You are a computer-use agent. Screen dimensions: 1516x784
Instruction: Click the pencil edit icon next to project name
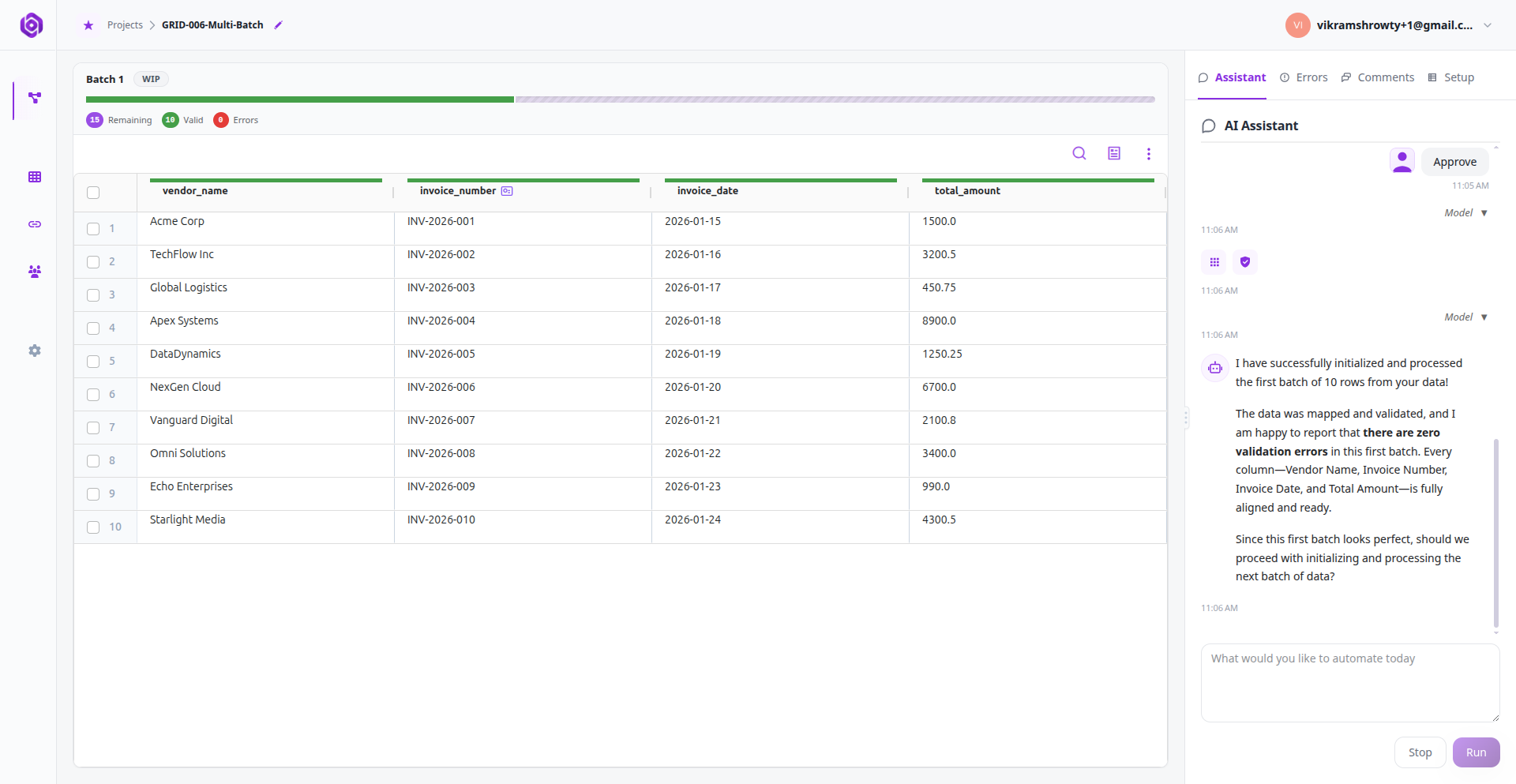[x=278, y=25]
